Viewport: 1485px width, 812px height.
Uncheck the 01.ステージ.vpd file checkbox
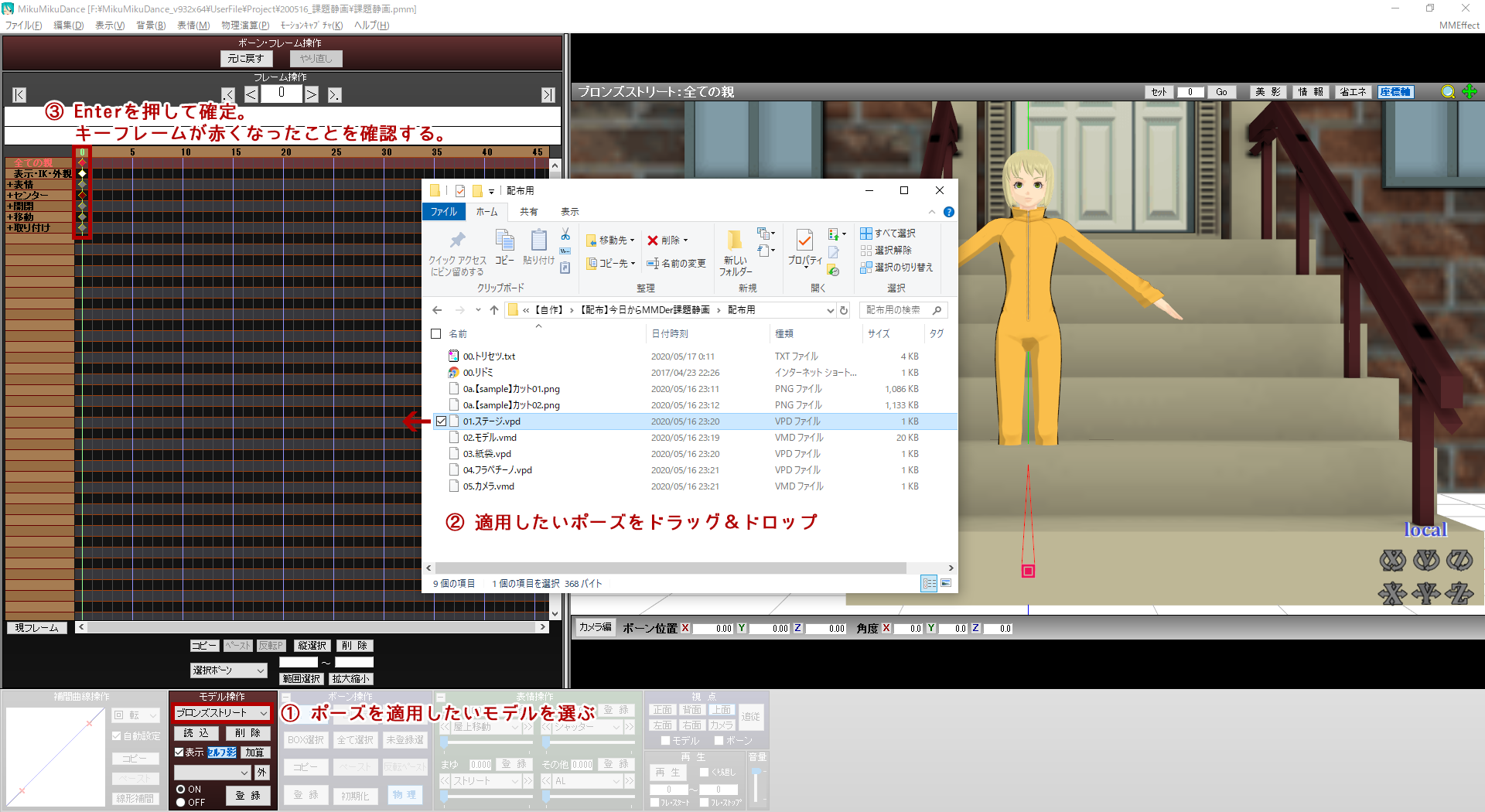coord(442,421)
